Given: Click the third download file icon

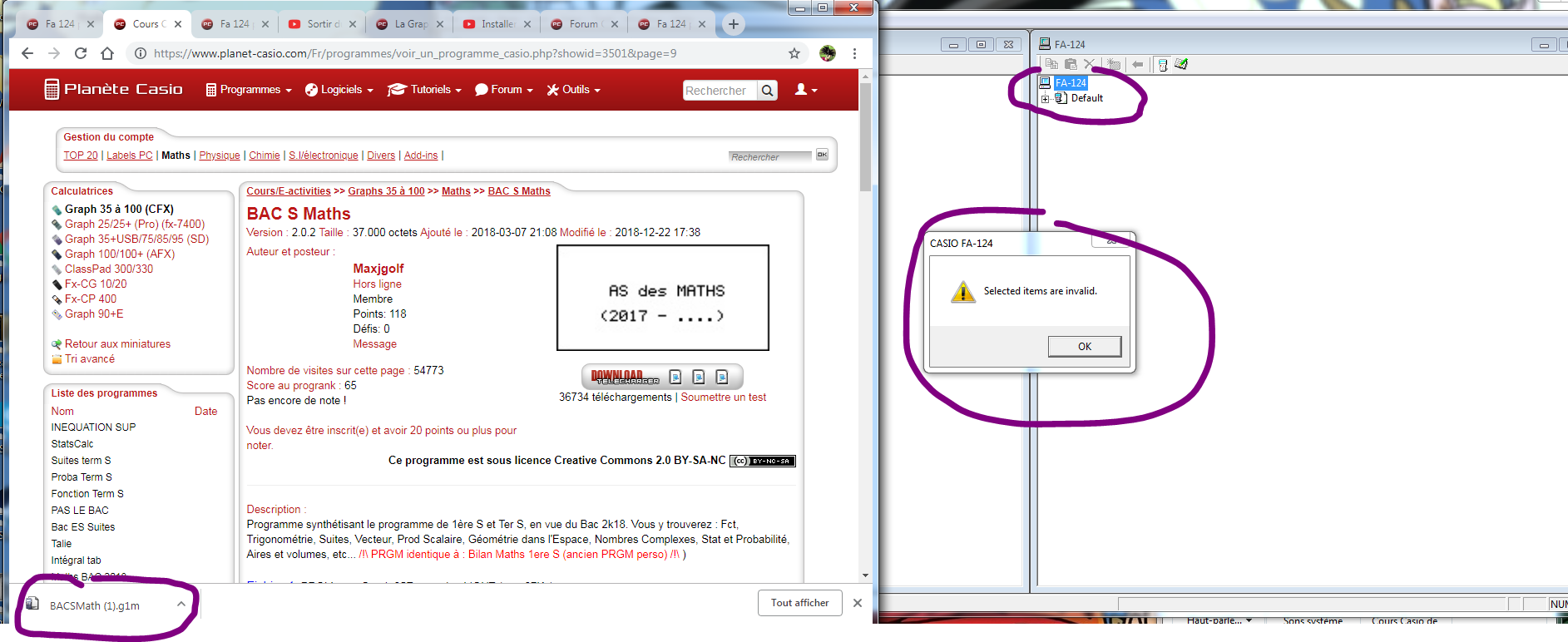Looking at the screenshot, I should [722, 377].
